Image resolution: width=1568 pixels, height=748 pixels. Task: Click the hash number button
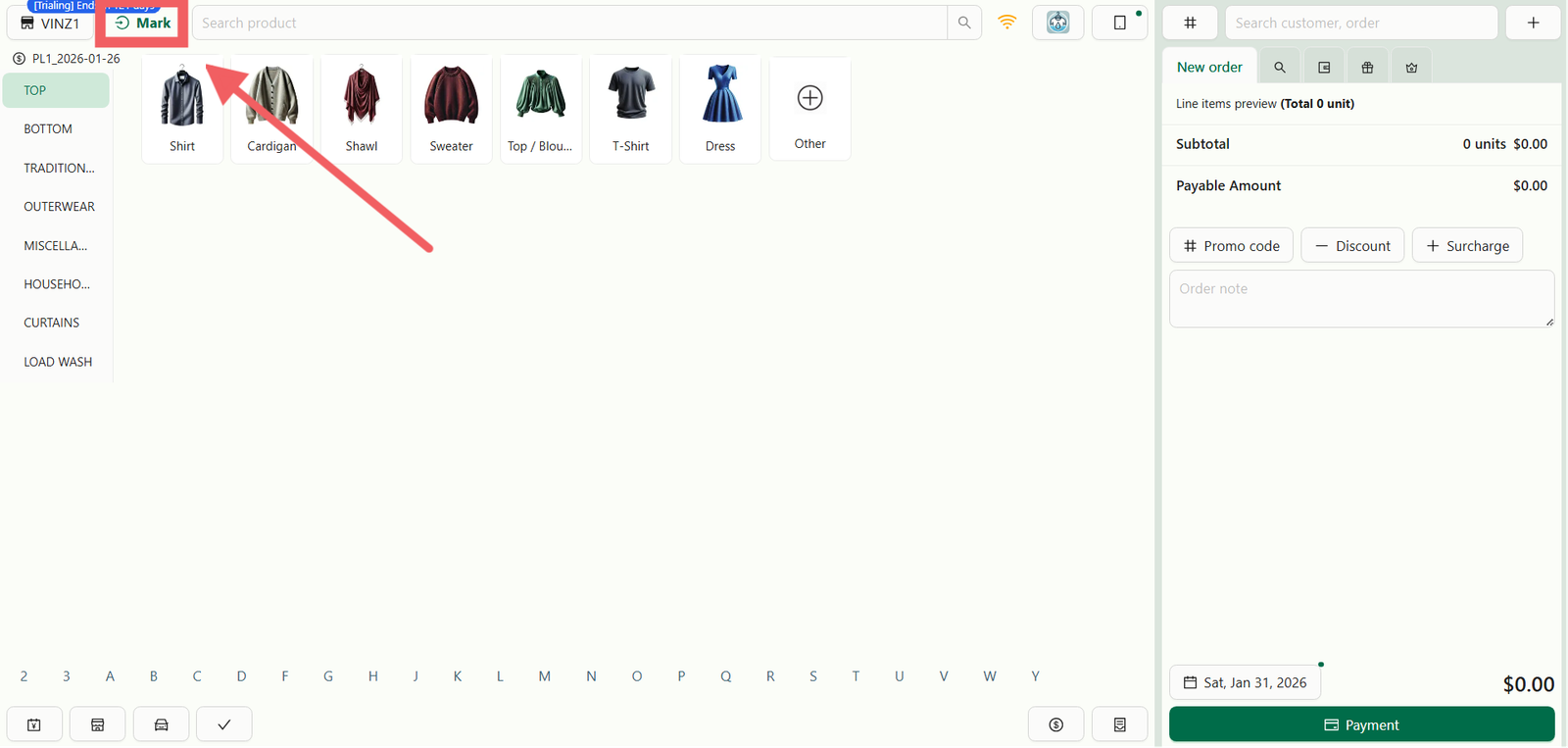coord(1190,23)
